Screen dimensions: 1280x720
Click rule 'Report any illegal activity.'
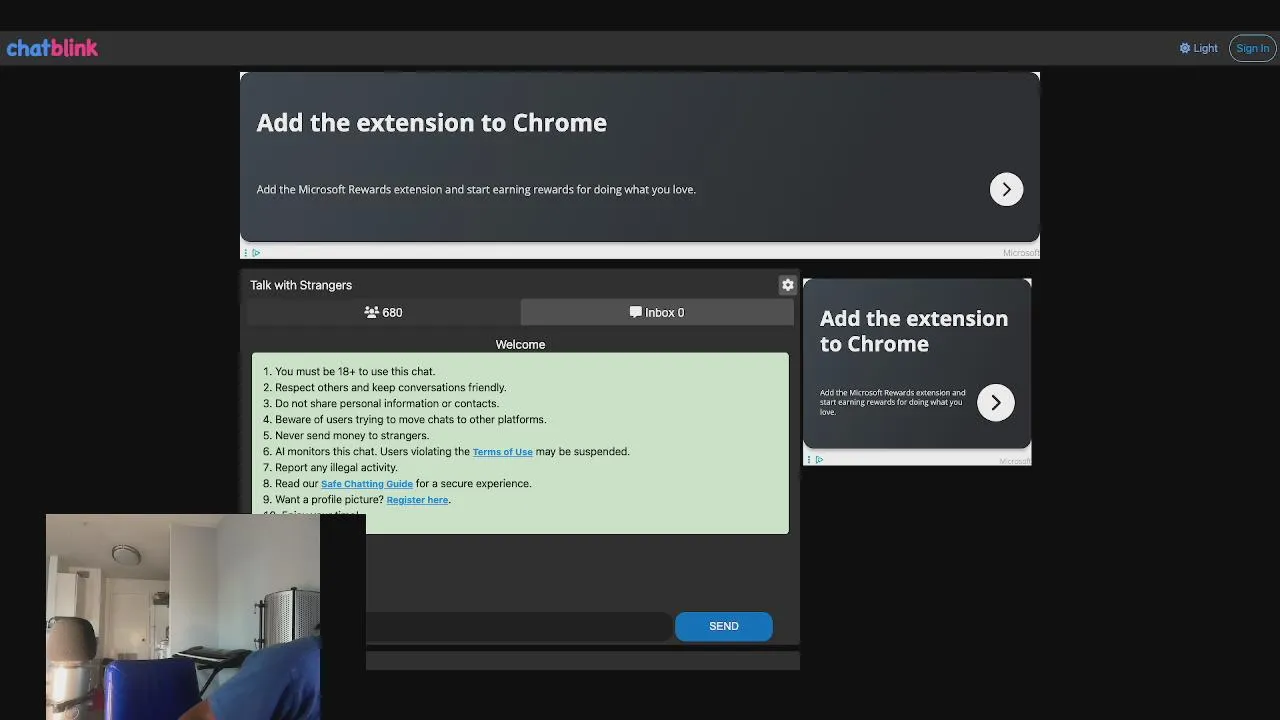click(x=336, y=468)
